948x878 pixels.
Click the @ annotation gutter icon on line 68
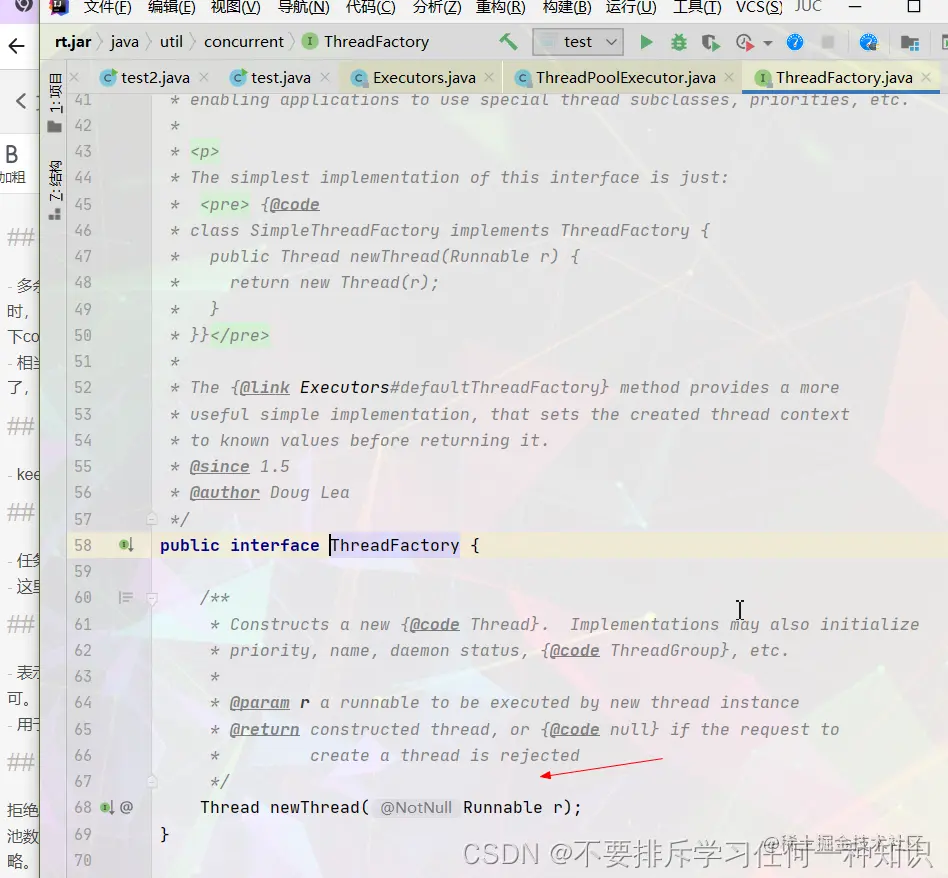[126, 807]
